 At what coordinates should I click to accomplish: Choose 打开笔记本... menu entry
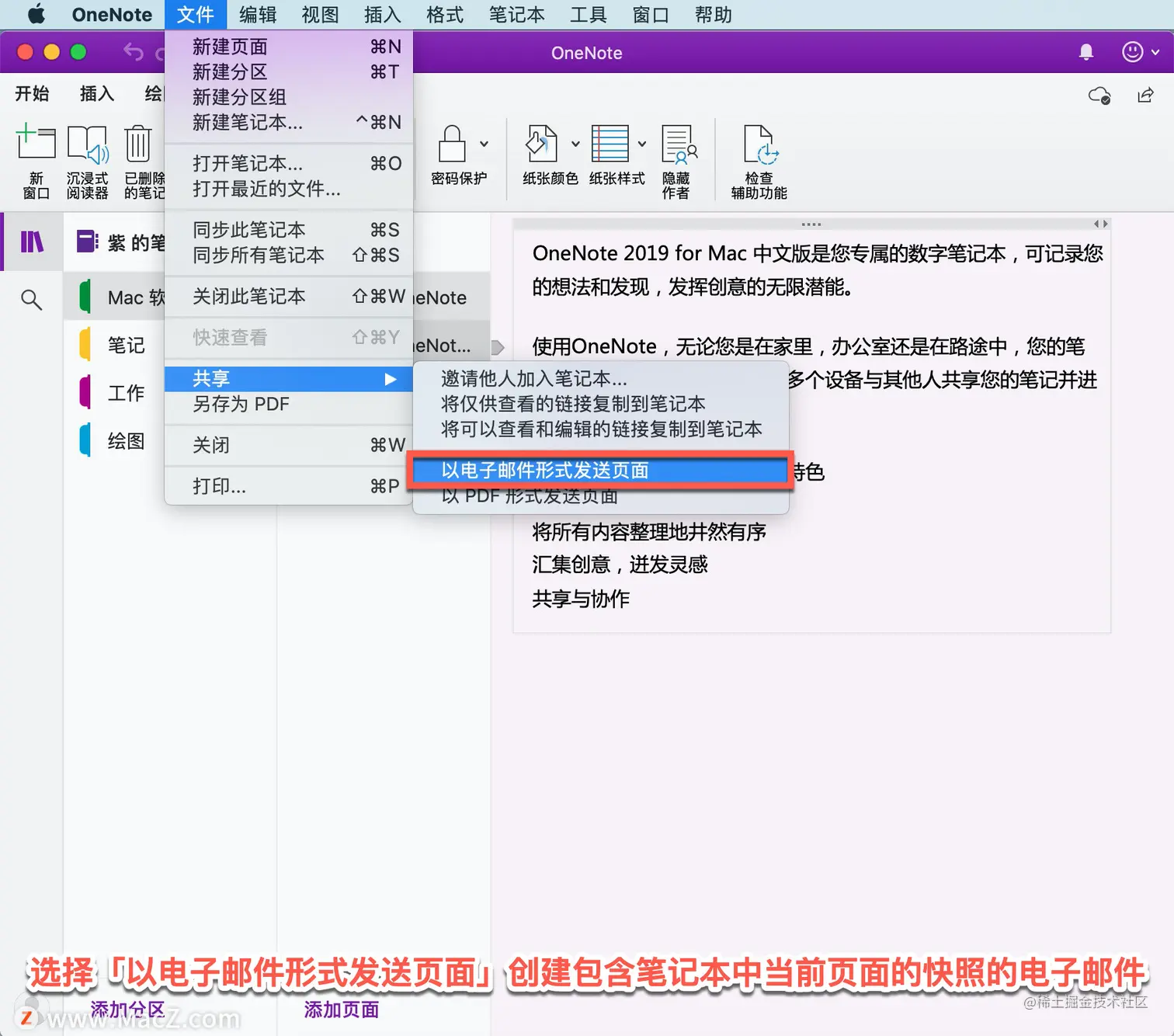tap(289, 163)
